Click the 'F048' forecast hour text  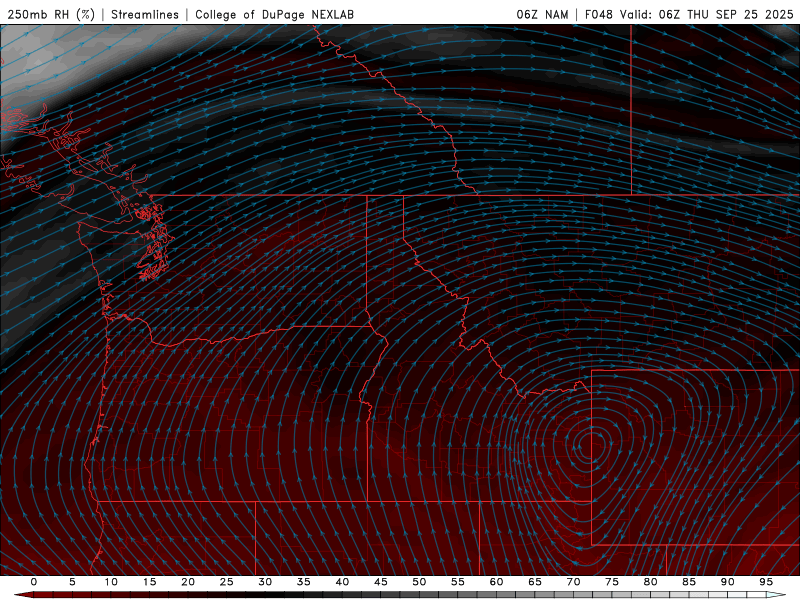click(x=598, y=15)
